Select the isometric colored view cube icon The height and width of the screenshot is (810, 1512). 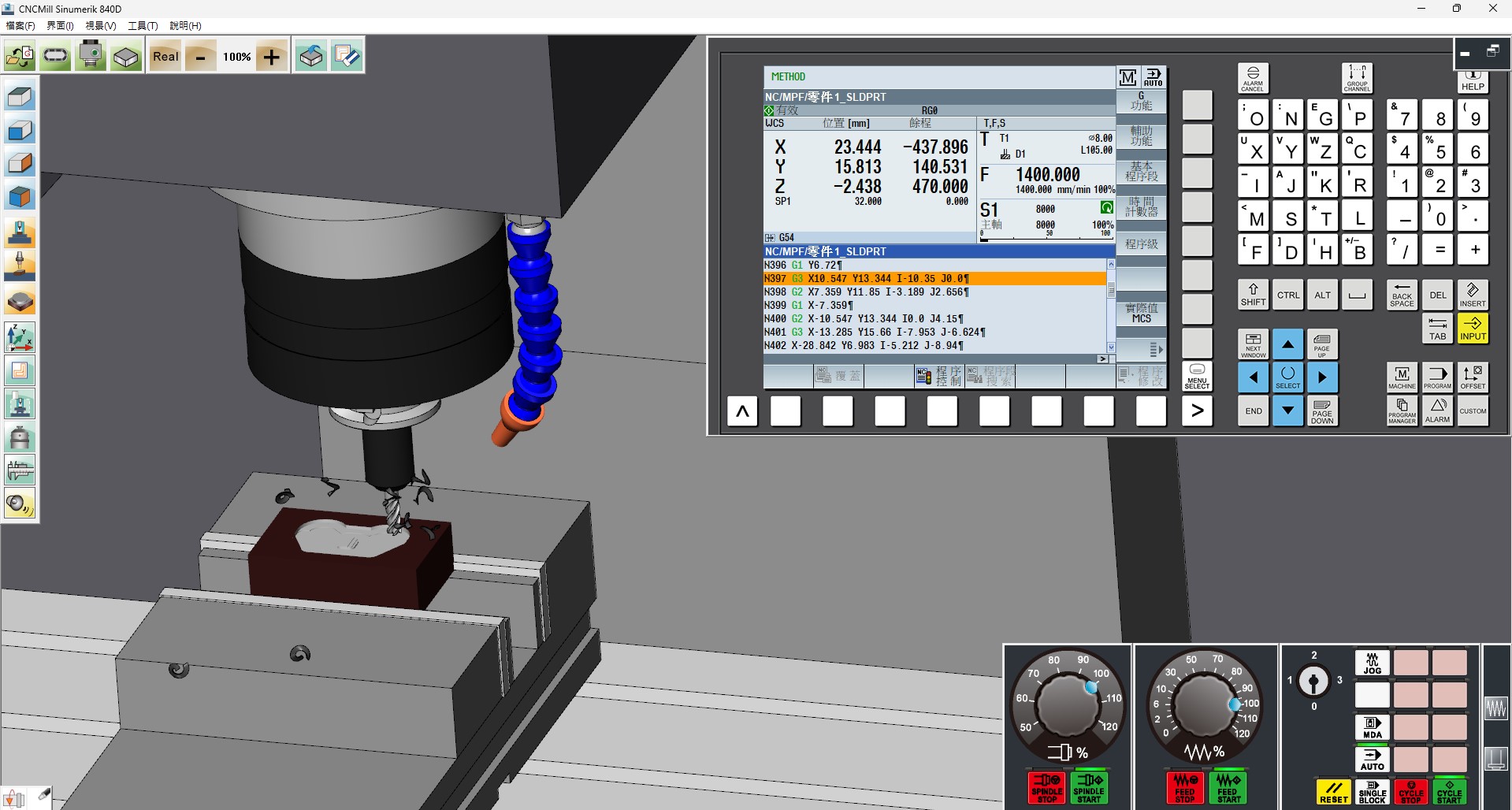pos(20,197)
